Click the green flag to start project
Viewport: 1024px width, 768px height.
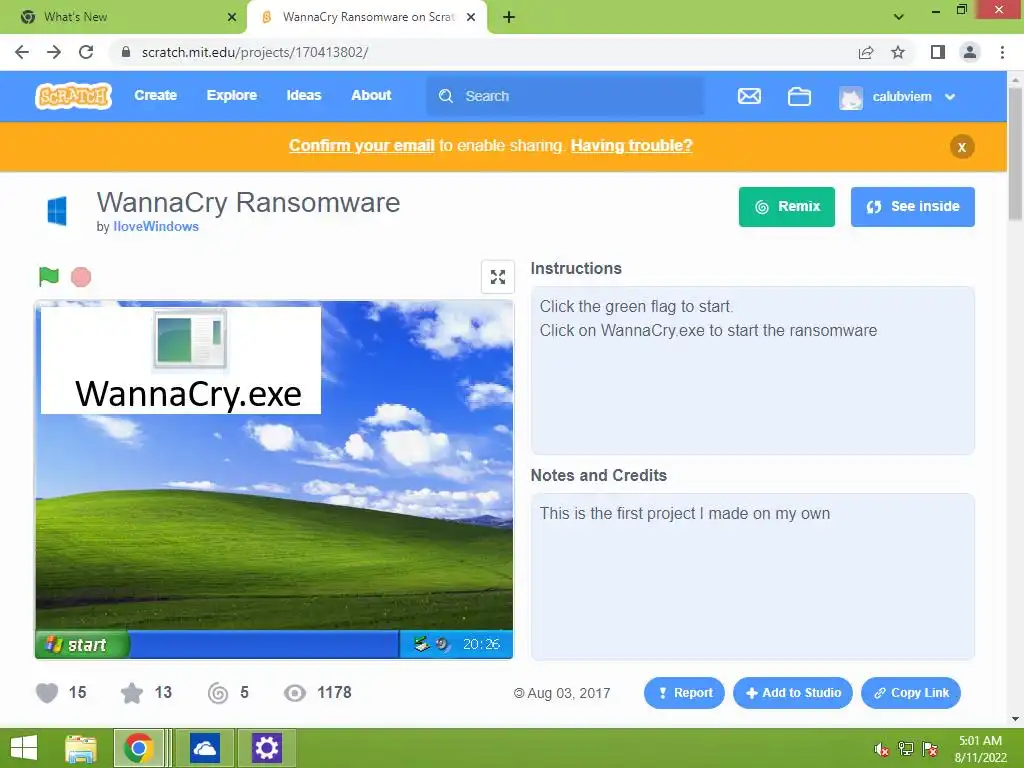tap(49, 277)
